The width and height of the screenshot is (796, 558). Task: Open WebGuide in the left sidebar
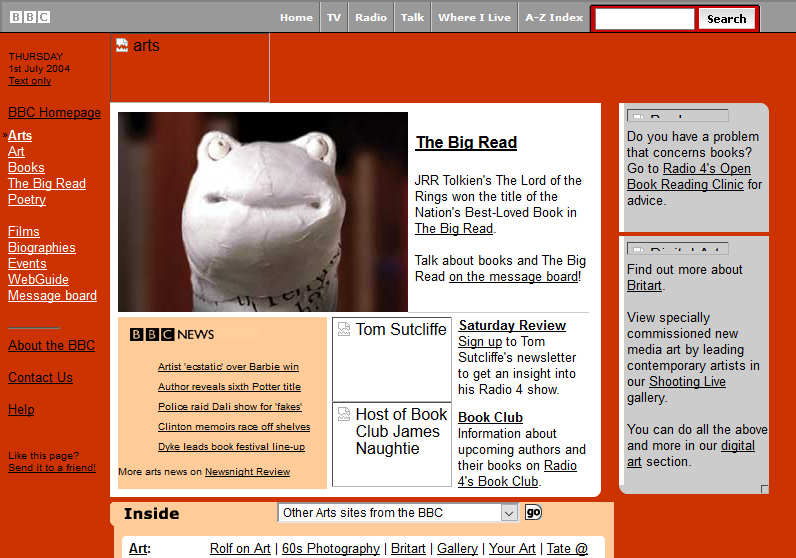click(x=39, y=280)
